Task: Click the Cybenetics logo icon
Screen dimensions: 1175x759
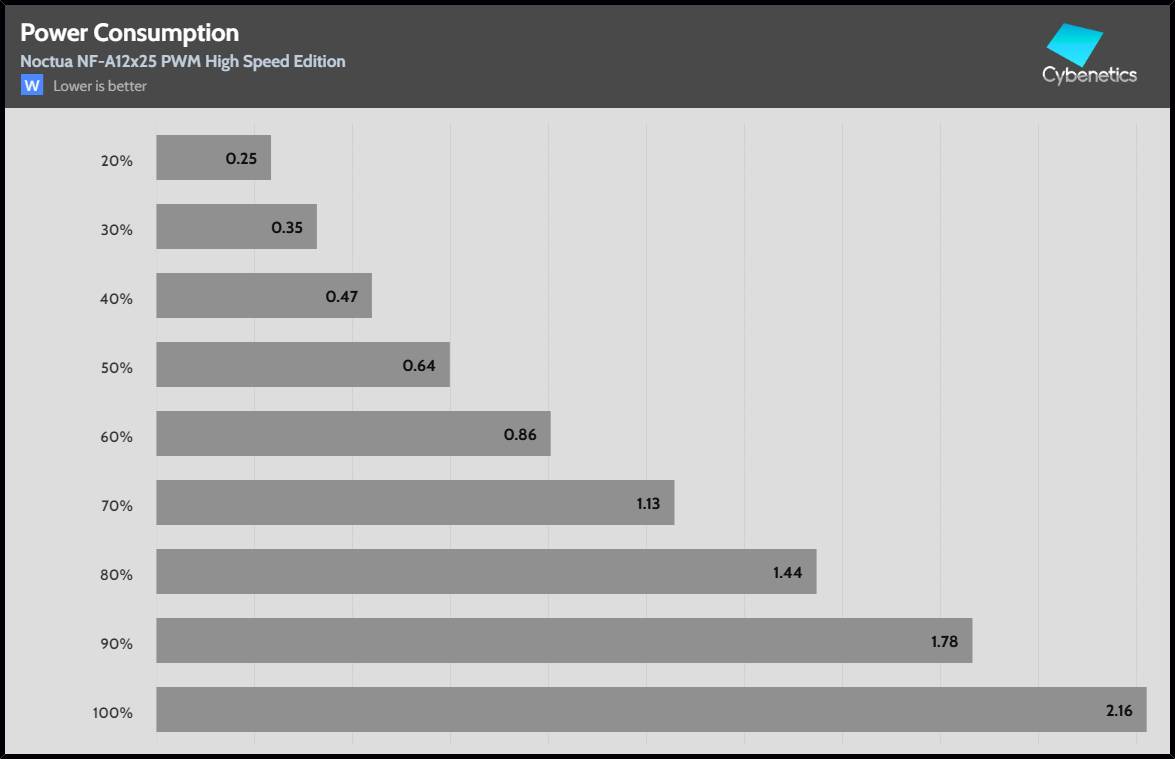Action: 1074,45
